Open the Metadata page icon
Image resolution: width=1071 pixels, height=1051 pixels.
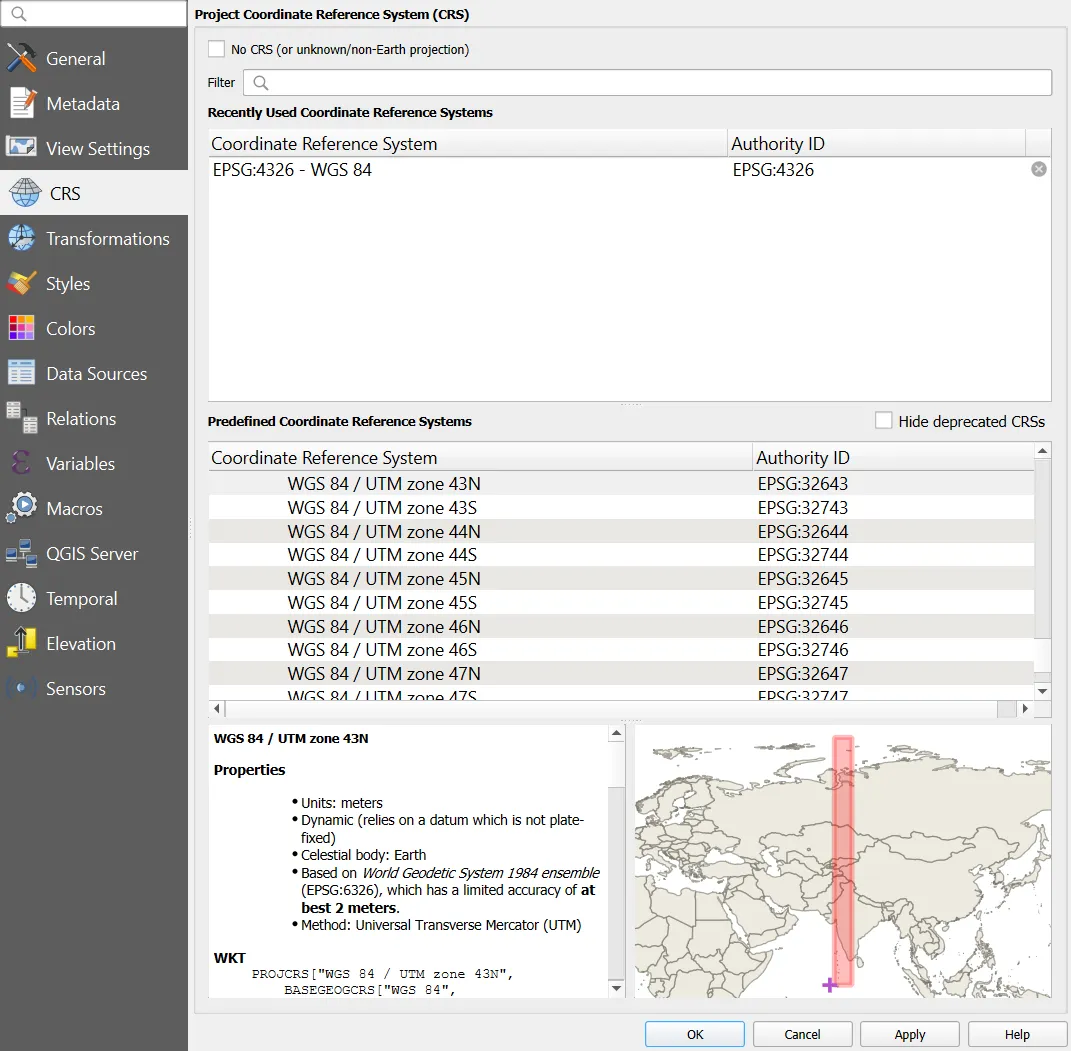pyautogui.click(x=23, y=103)
